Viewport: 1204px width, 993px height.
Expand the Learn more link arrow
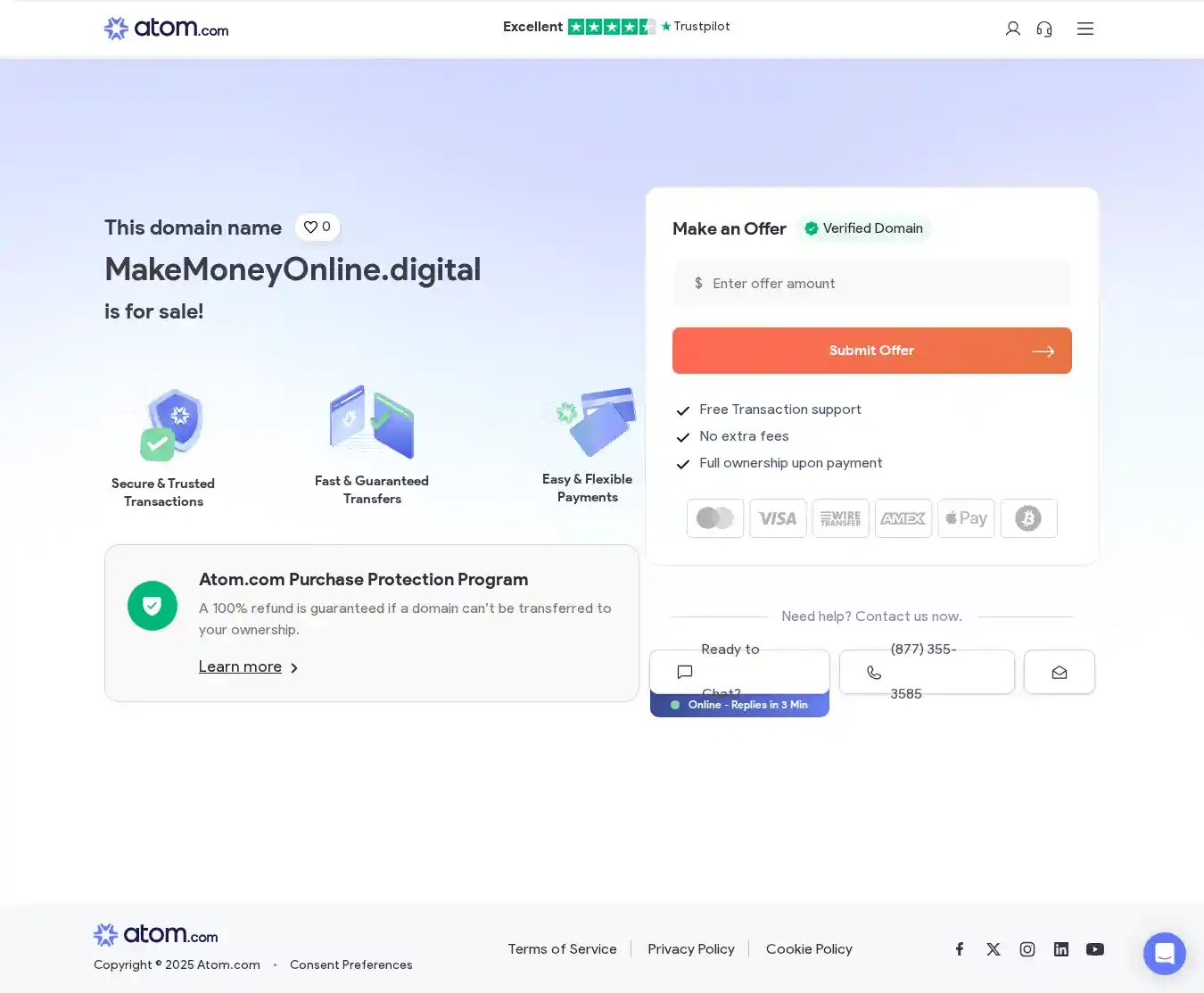pos(294,668)
